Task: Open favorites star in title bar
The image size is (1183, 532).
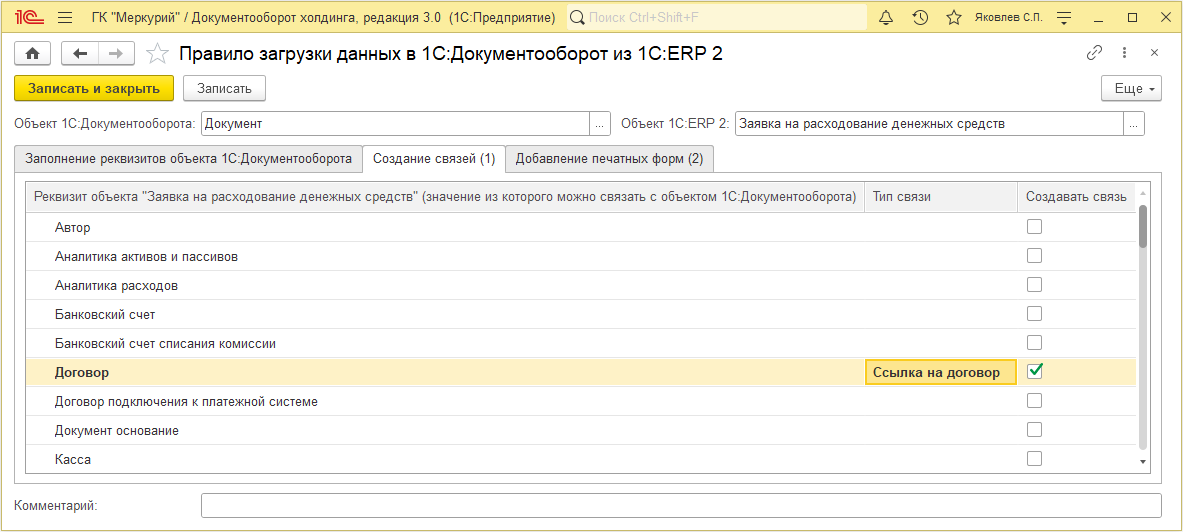Action: pyautogui.click(x=954, y=17)
